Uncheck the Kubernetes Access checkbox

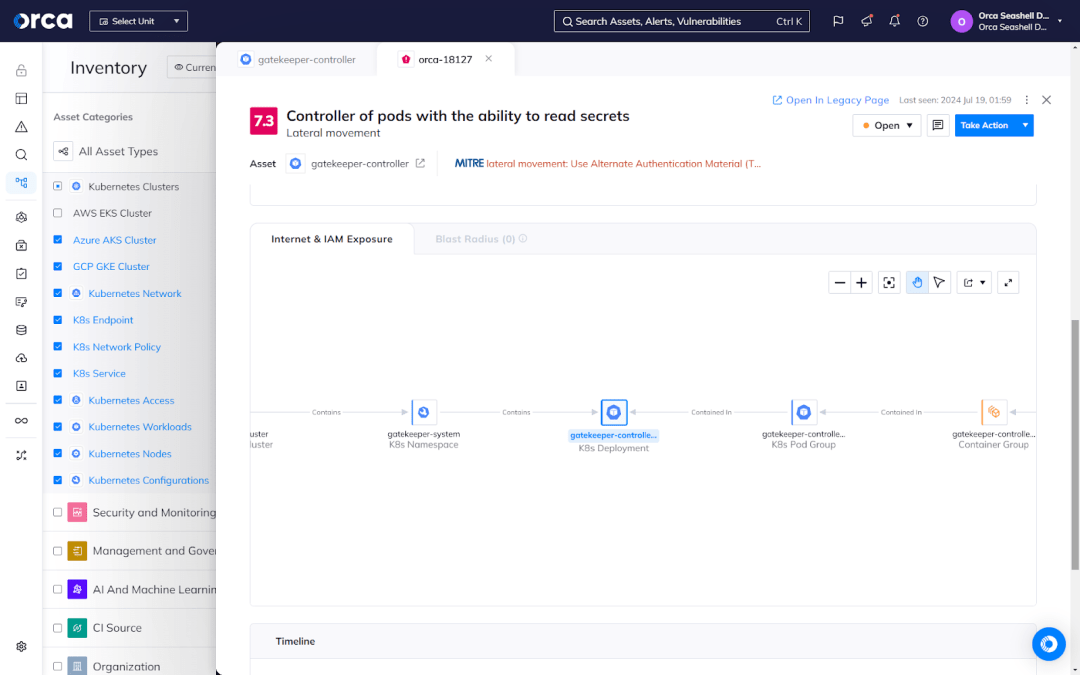click(58, 400)
